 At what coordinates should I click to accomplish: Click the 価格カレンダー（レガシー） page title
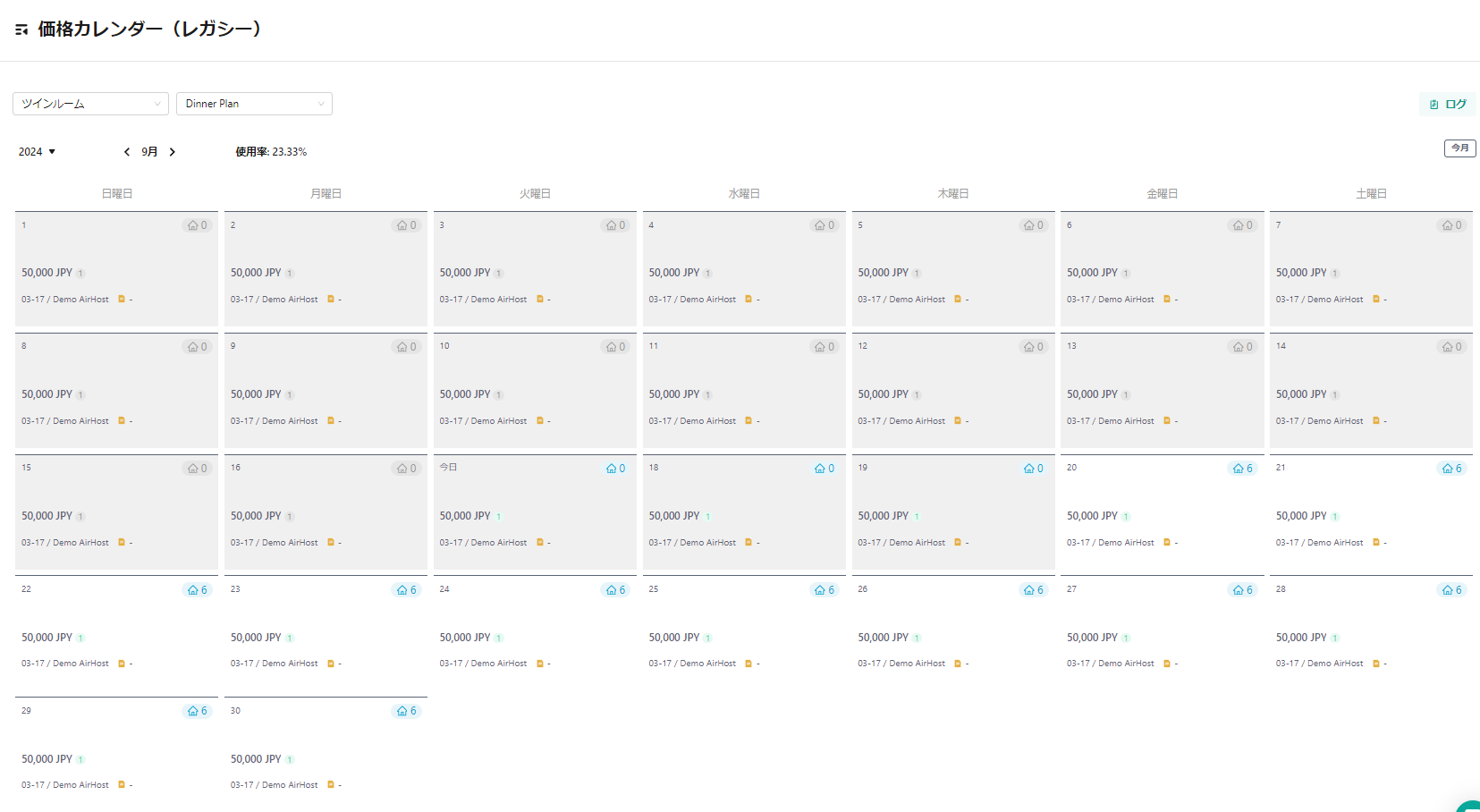pyautogui.click(x=150, y=29)
